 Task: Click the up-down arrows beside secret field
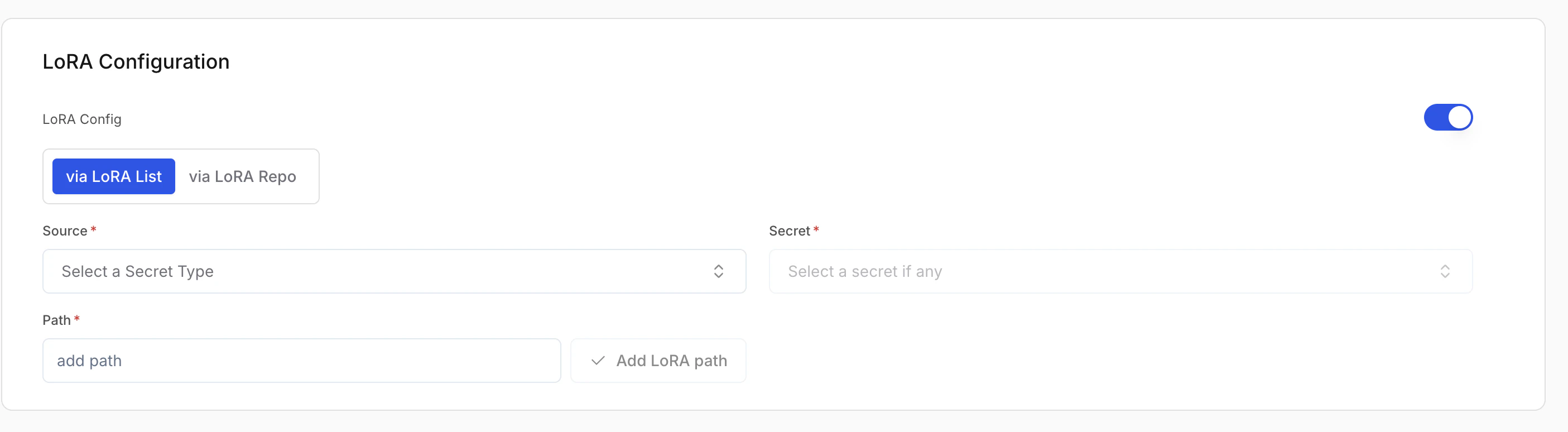[1446, 271]
